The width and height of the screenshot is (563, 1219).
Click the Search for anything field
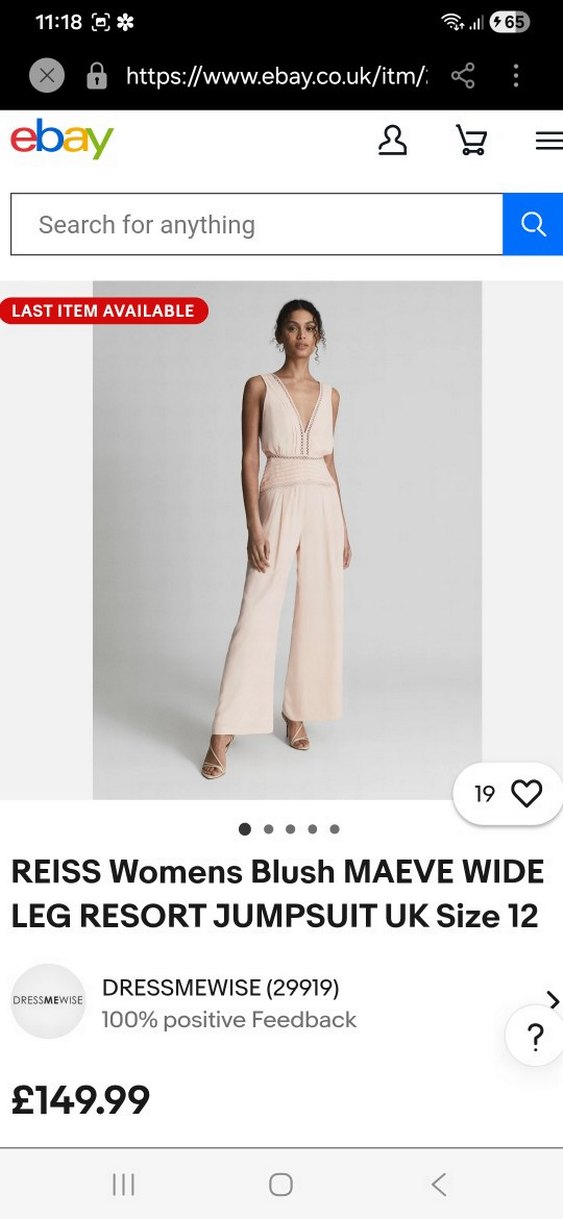(257, 224)
